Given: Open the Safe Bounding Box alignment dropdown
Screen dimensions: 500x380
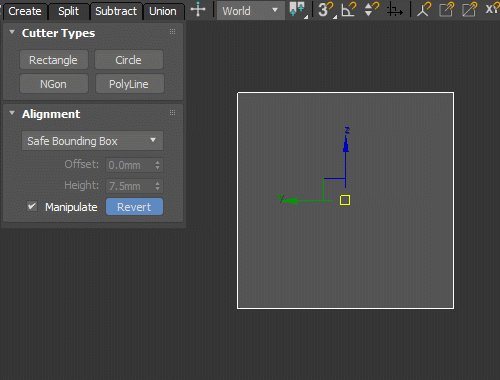Looking at the screenshot, I should 92,141.
